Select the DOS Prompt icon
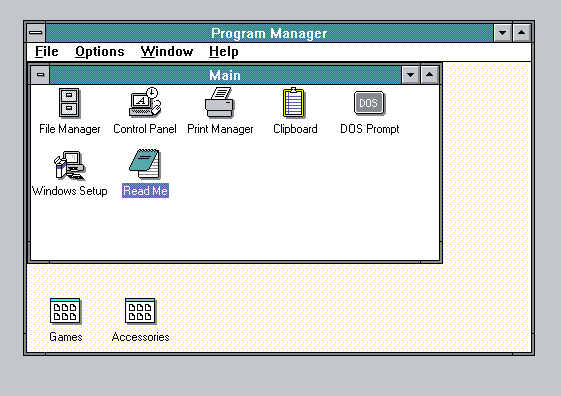Screen dimensions: 561x396 (x=369, y=103)
